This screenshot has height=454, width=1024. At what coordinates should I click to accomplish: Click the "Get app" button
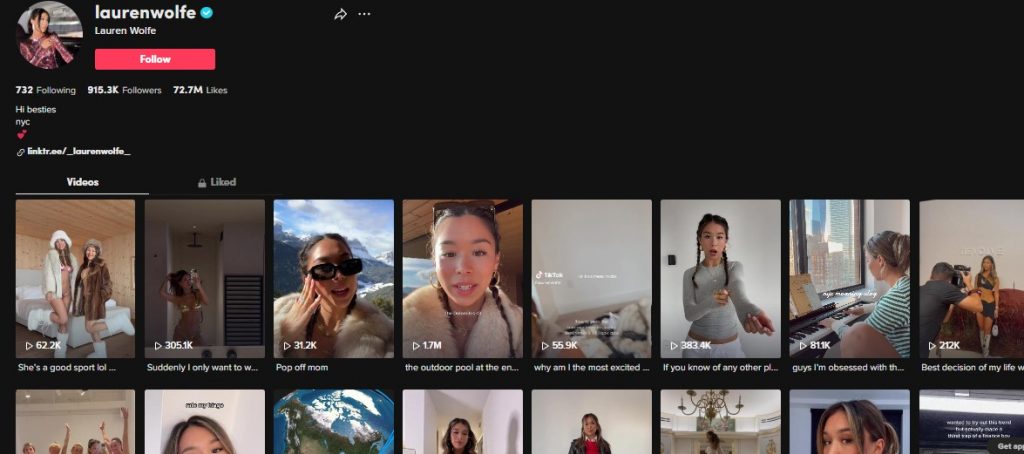[x=1008, y=446]
